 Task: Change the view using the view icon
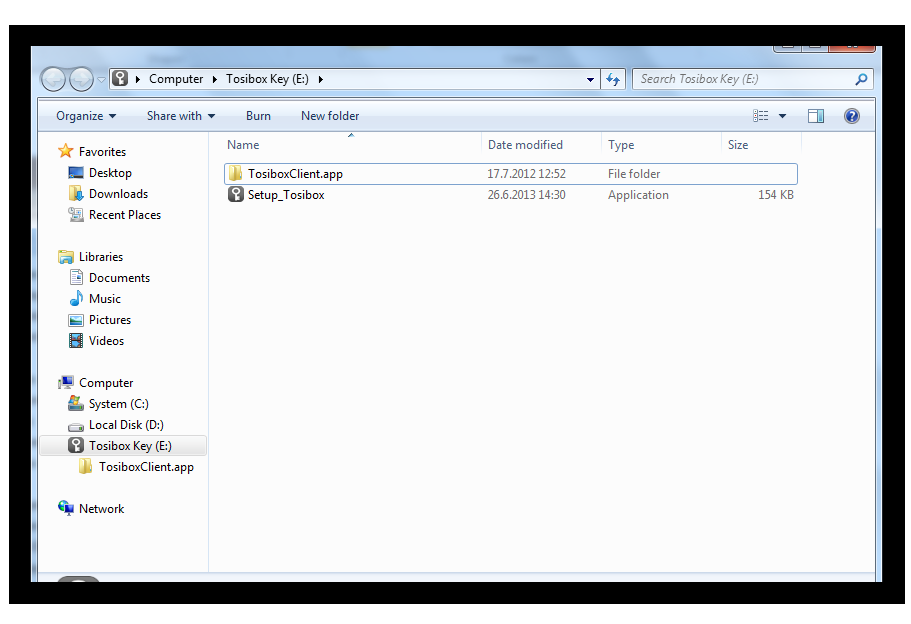761,116
